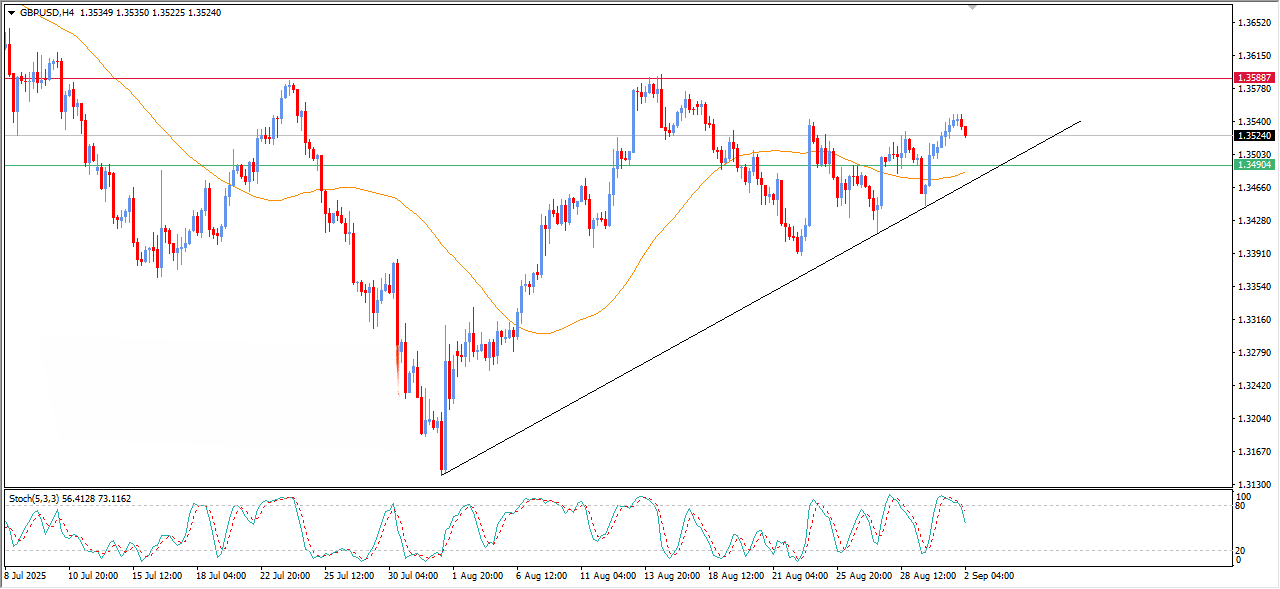1280x589 pixels.
Task: Click the 18 Aug 12:00 time label
Action: click(x=734, y=576)
